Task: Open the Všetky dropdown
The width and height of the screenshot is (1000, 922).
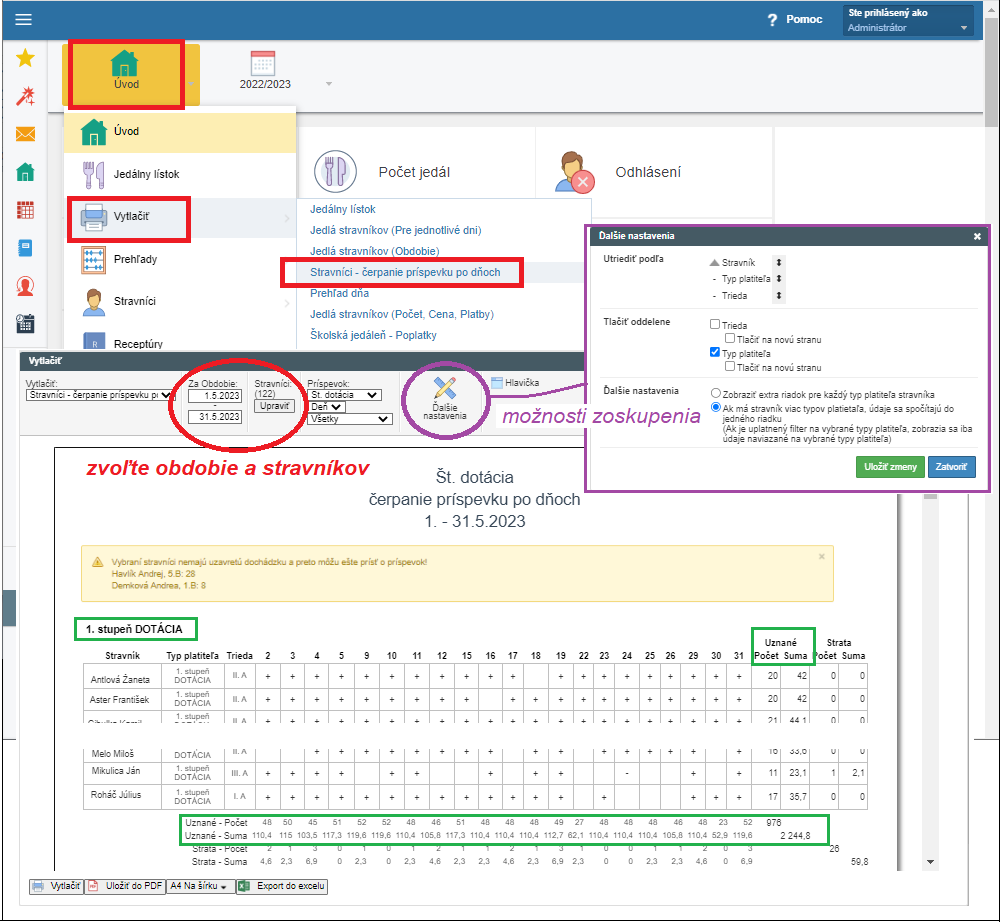Action: [349, 419]
